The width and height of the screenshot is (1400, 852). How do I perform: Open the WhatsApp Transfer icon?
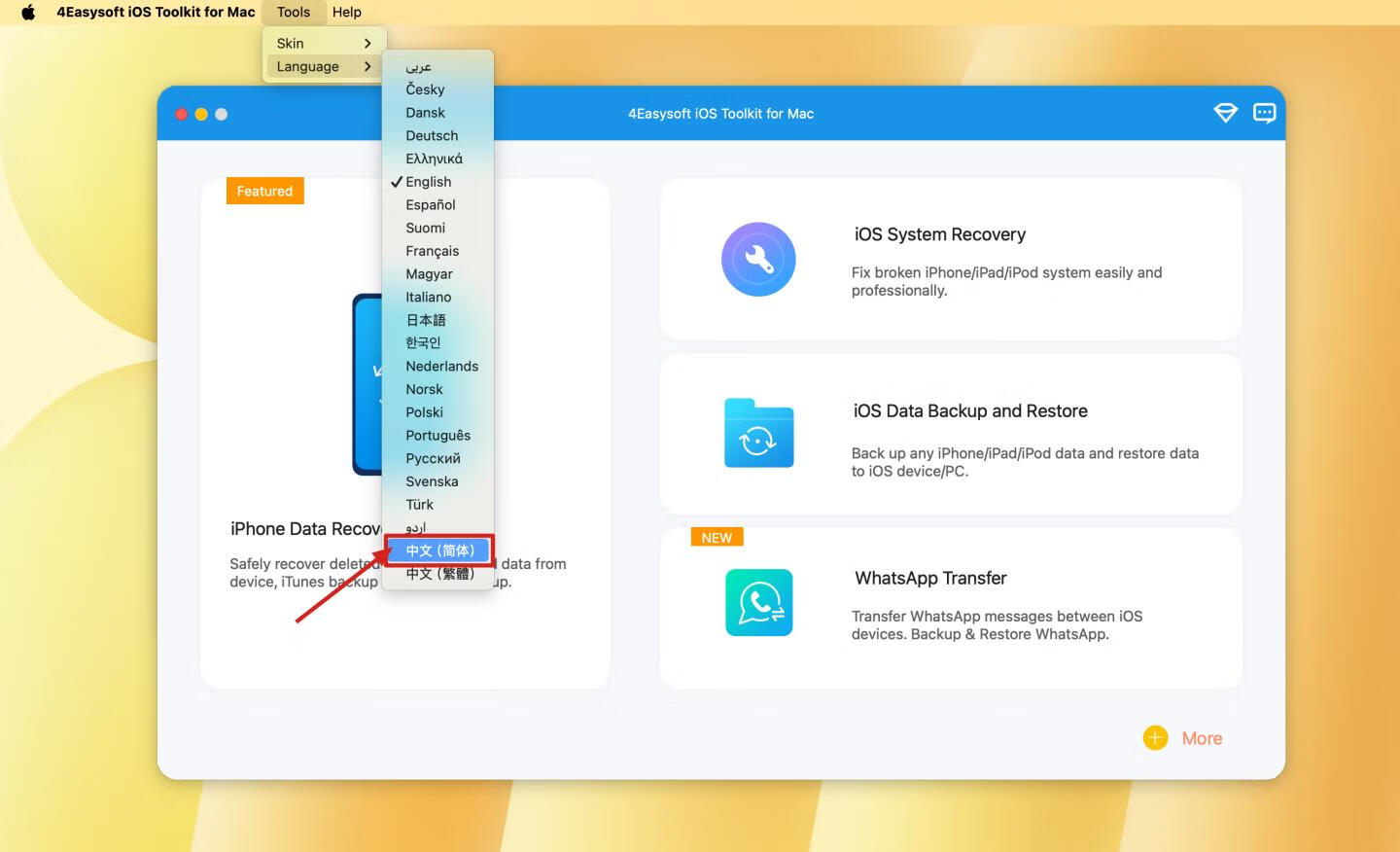(759, 603)
